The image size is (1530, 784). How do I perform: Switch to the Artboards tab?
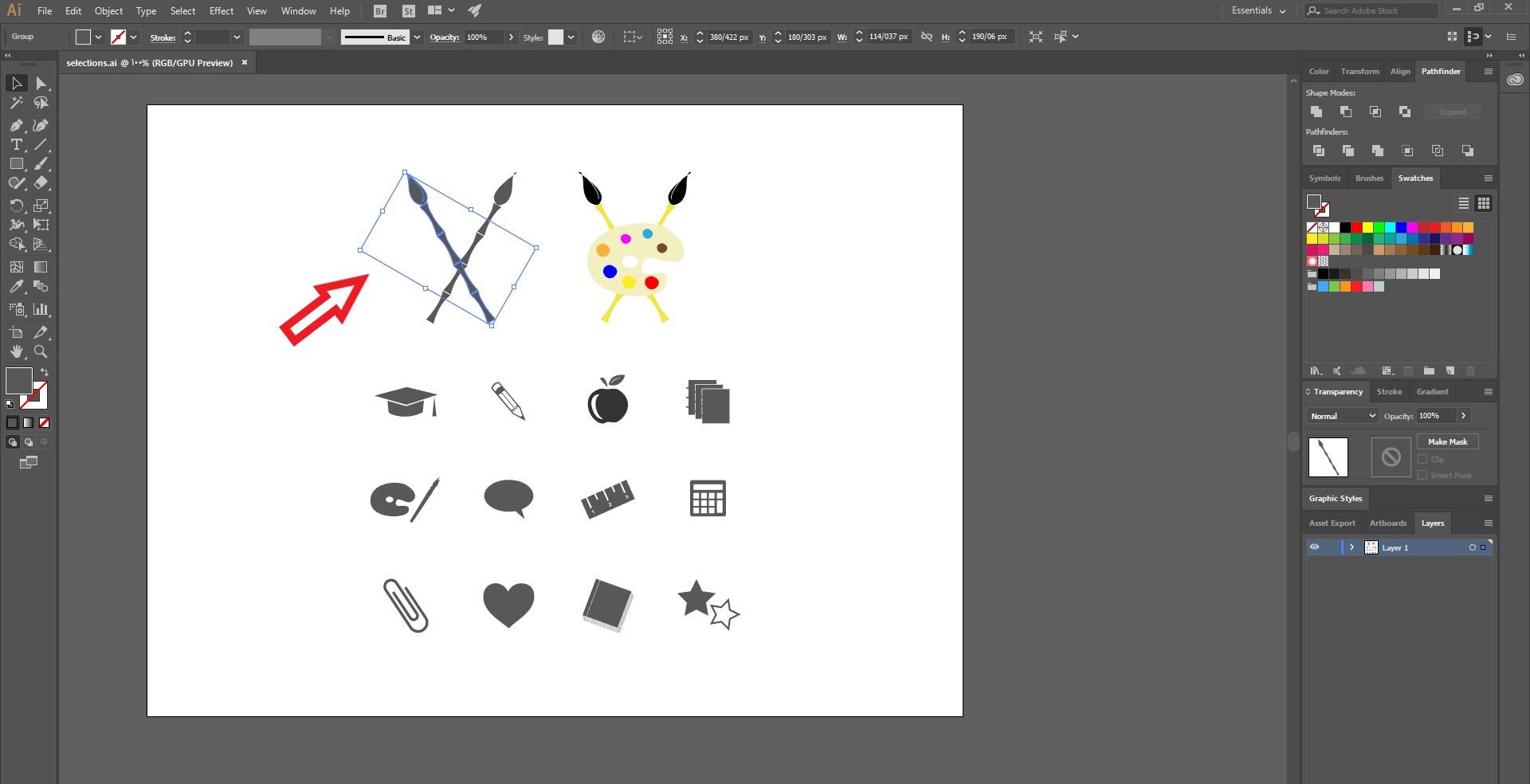point(1388,523)
